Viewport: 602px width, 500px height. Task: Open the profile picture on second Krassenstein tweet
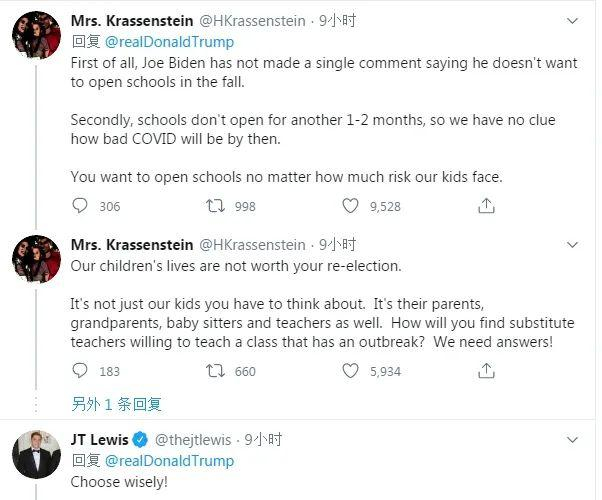click(36, 259)
